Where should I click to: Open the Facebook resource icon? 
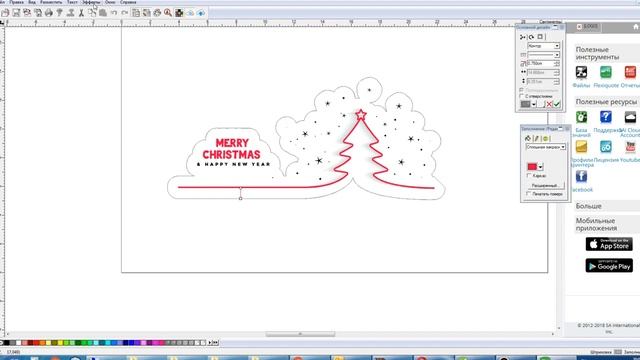click(x=581, y=176)
